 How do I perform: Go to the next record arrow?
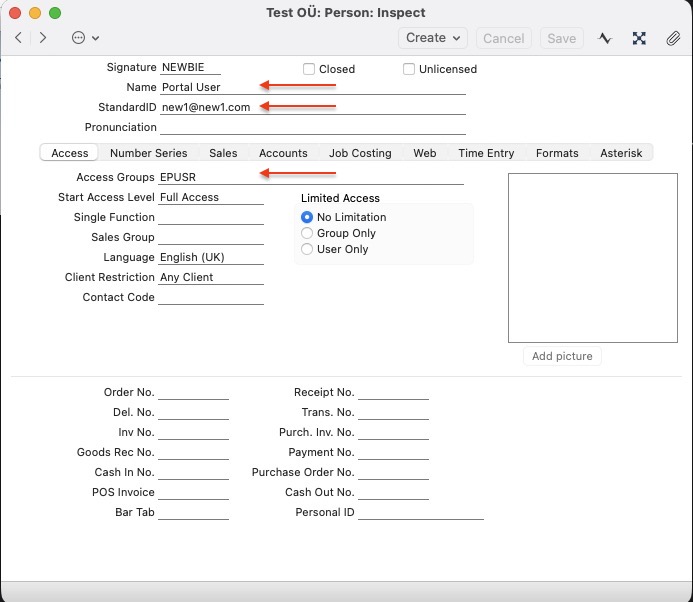43,38
